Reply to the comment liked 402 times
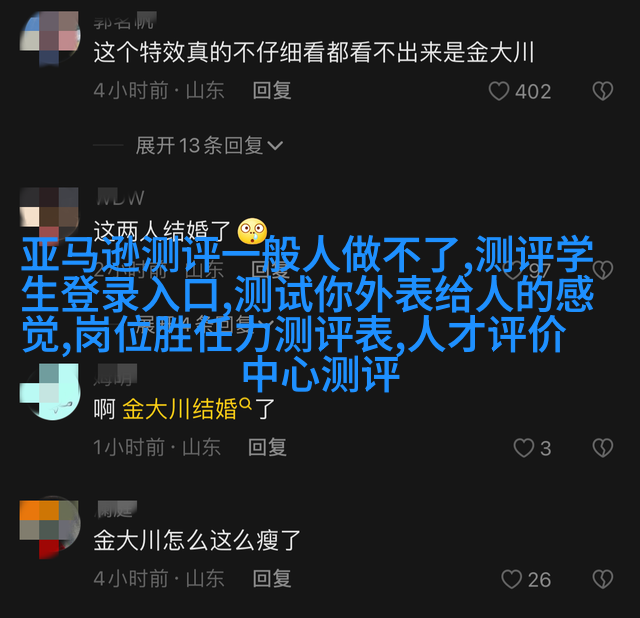The width and height of the screenshot is (640, 618). coord(272,91)
